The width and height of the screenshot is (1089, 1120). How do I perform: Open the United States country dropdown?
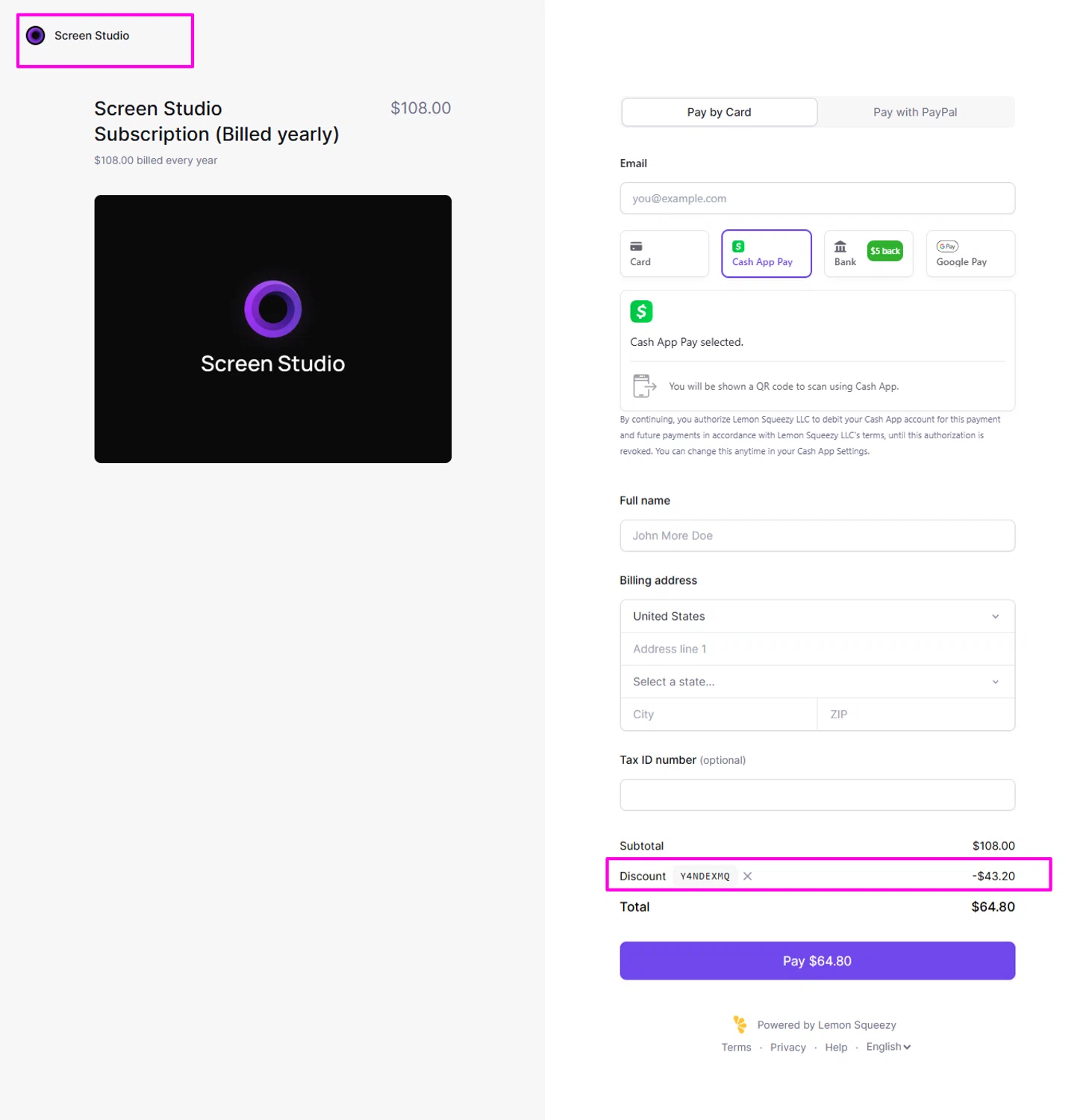tap(817, 616)
